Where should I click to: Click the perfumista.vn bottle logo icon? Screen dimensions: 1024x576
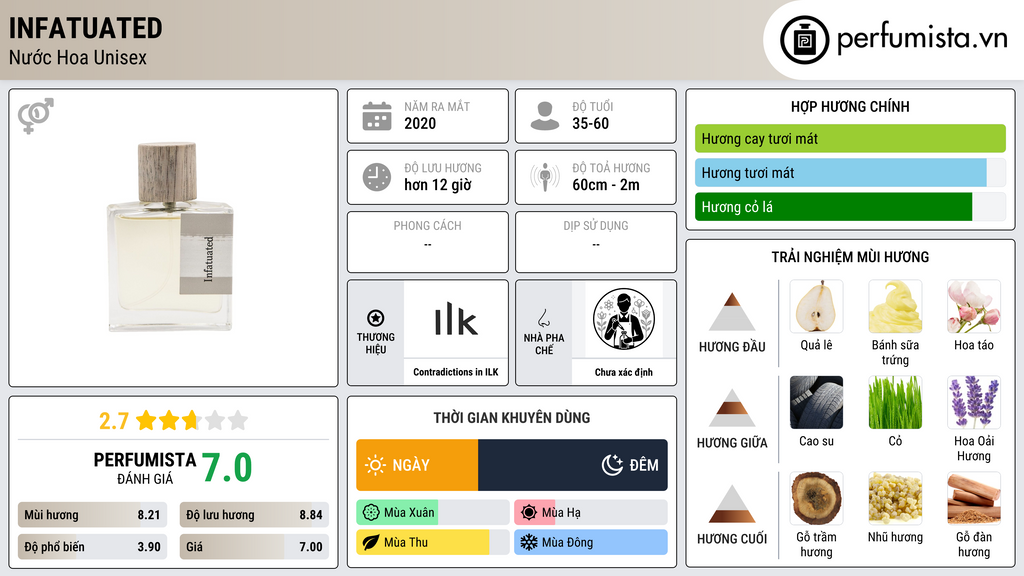pos(804,40)
